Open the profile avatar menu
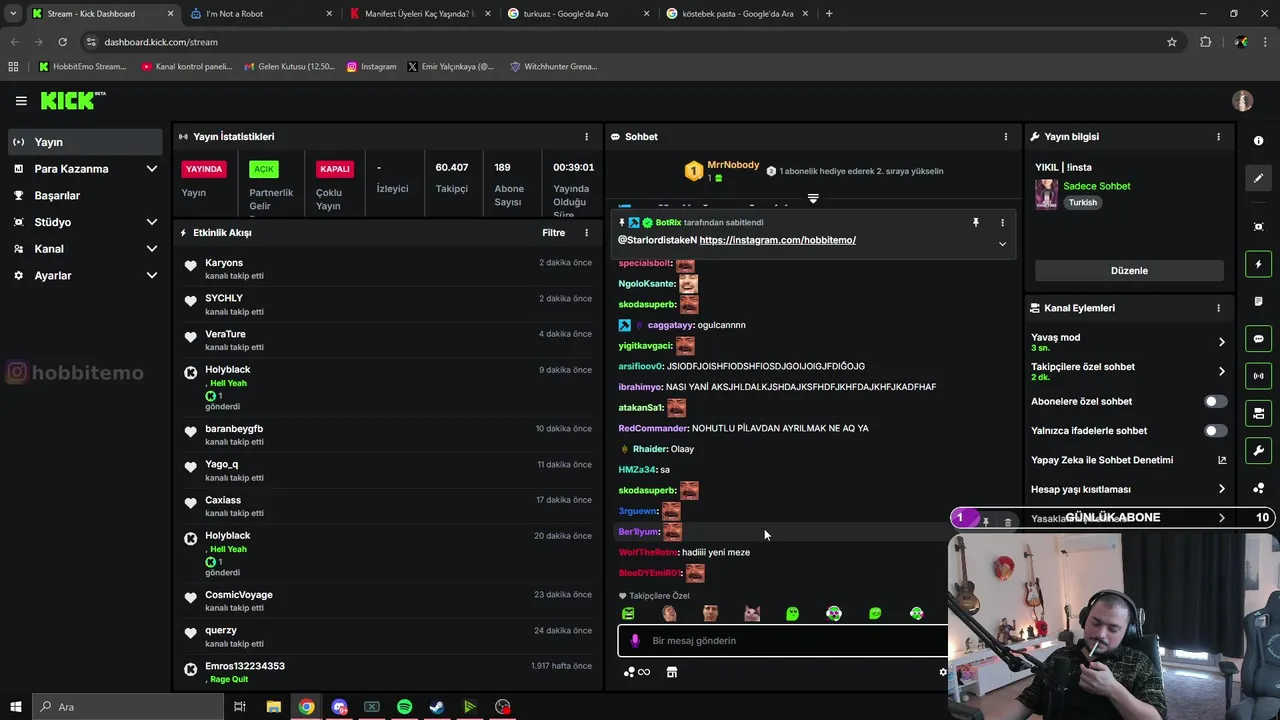The height and width of the screenshot is (720, 1280). [1243, 101]
